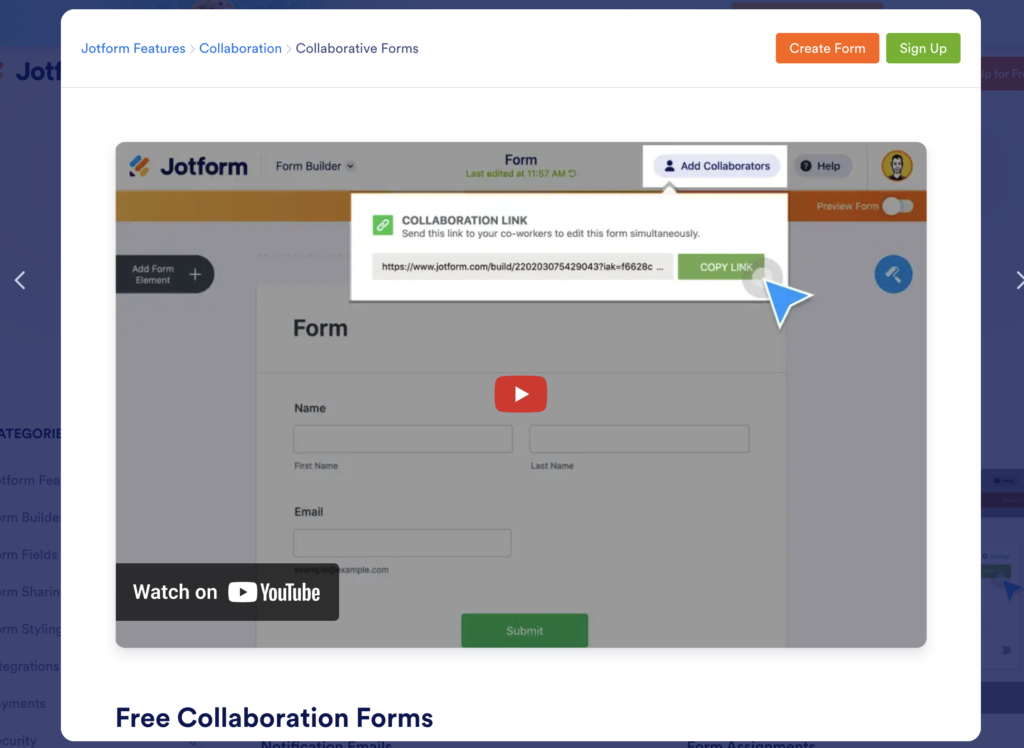Open the blue paint roller form designer icon
The height and width of the screenshot is (748, 1024).
tap(893, 274)
